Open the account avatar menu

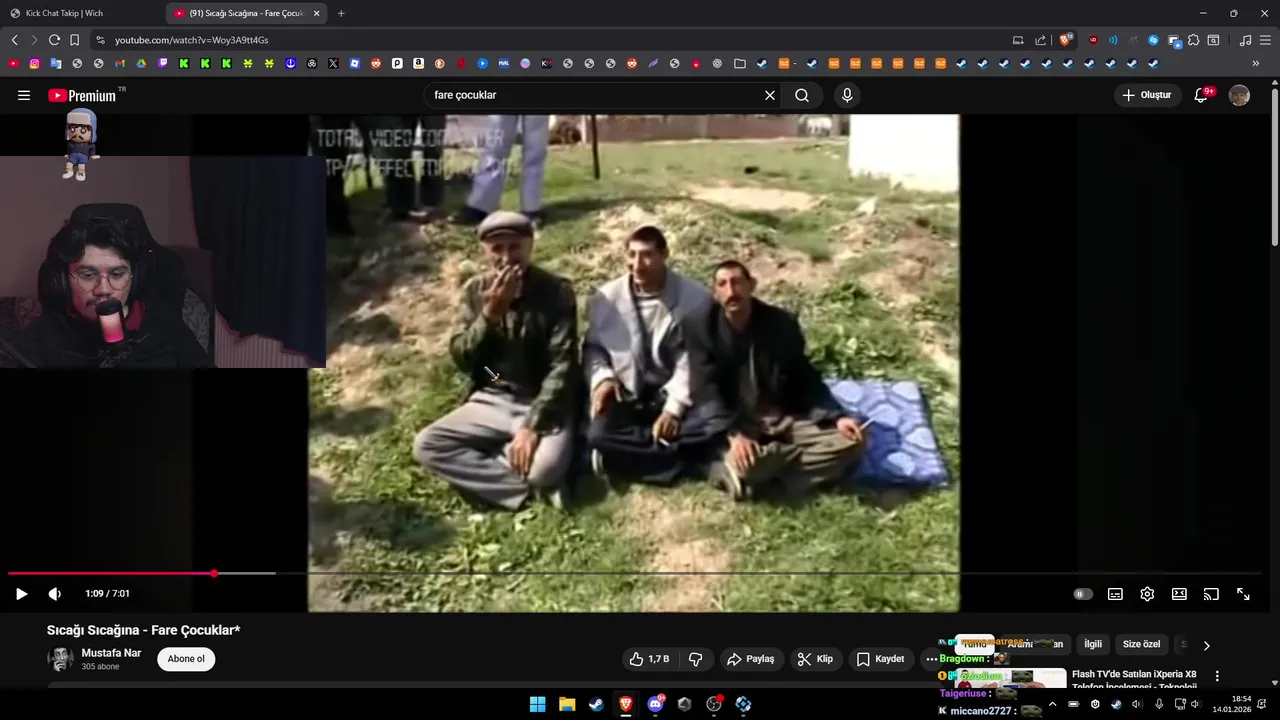1239,95
